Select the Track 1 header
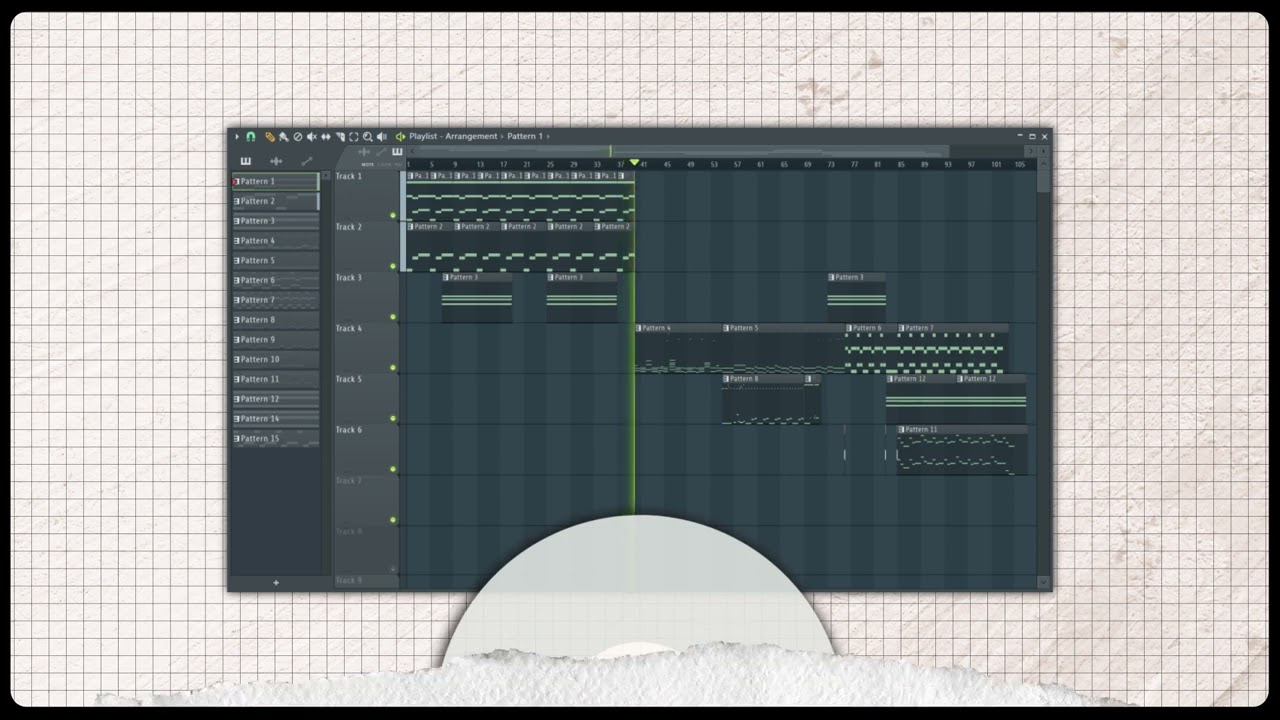Viewport: 1280px width, 720px height. (x=366, y=195)
